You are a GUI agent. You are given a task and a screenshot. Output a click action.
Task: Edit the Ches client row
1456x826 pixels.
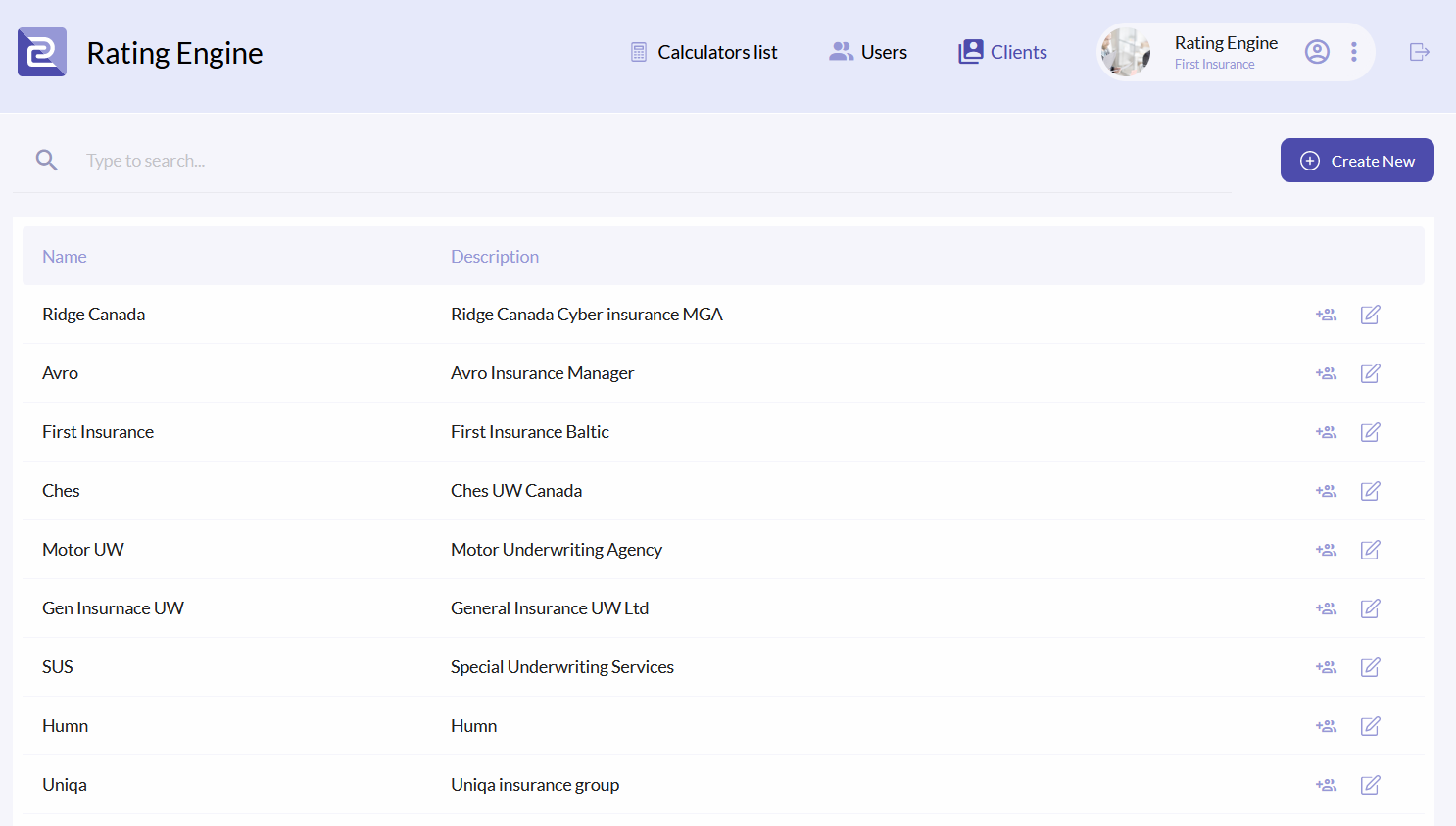(1370, 491)
